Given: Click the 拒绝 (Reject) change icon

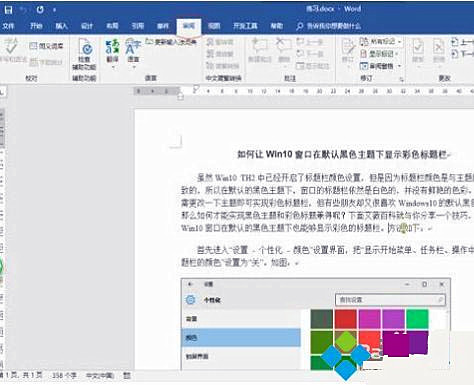Looking at the screenshot, I should pyautogui.click(x=439, y=47).
